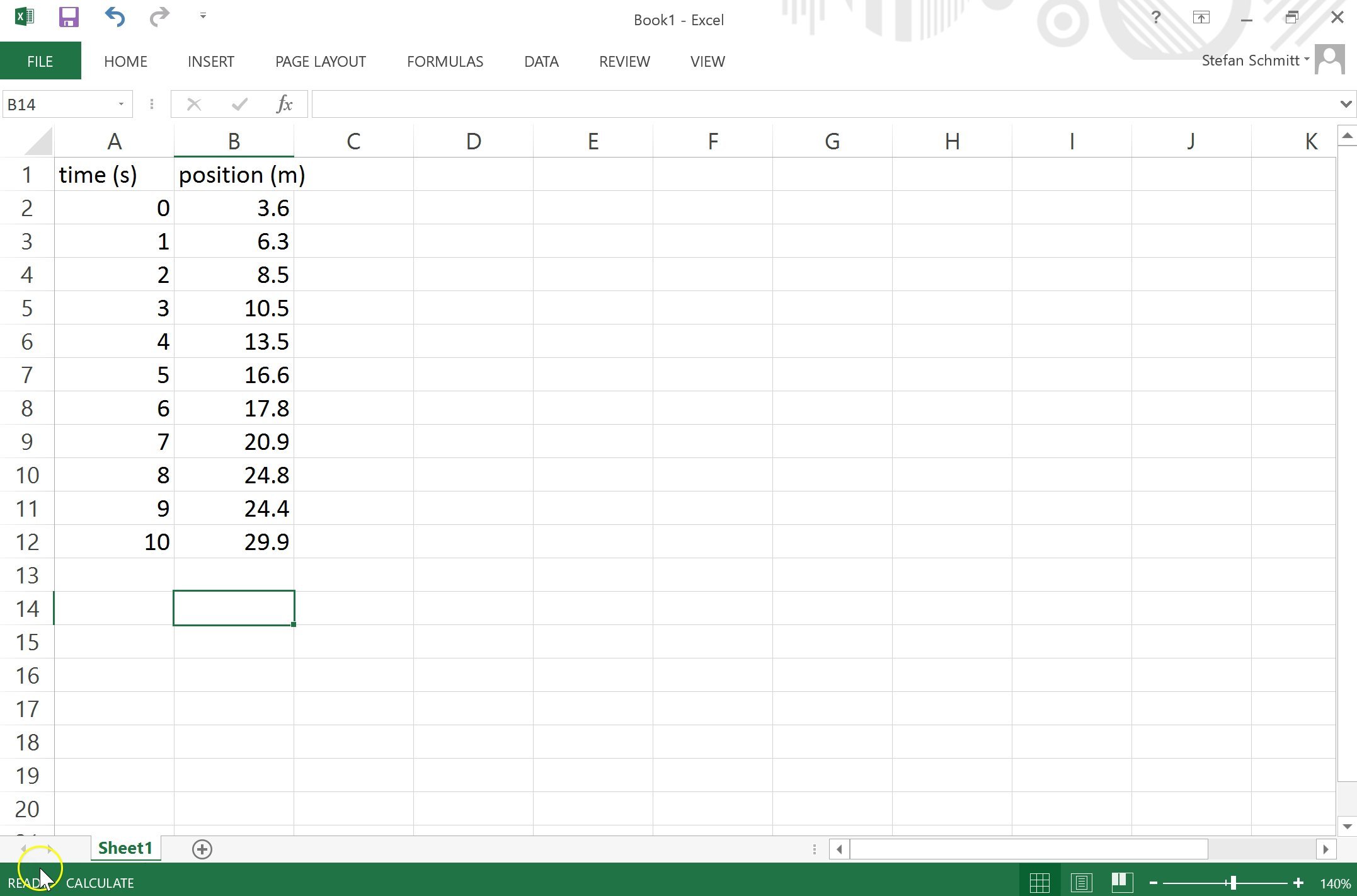Click the Ribbon Display Options icon

1201,16
